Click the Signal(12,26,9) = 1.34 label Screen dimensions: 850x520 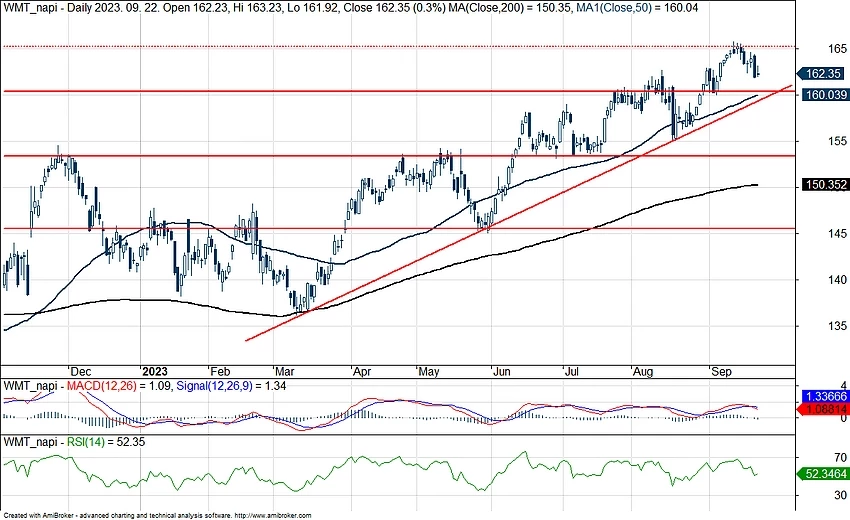[x=231, y=386]
